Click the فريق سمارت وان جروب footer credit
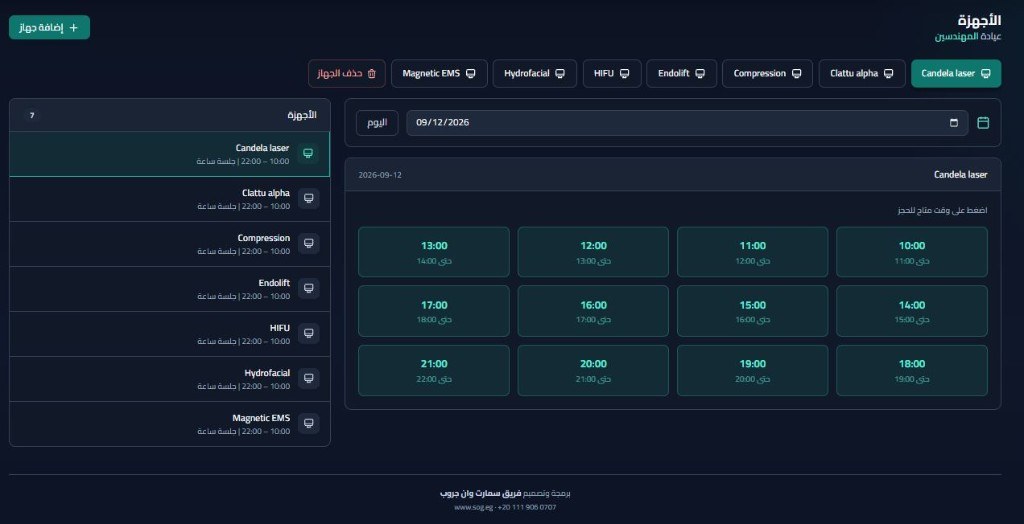 (x=481, y=493)
